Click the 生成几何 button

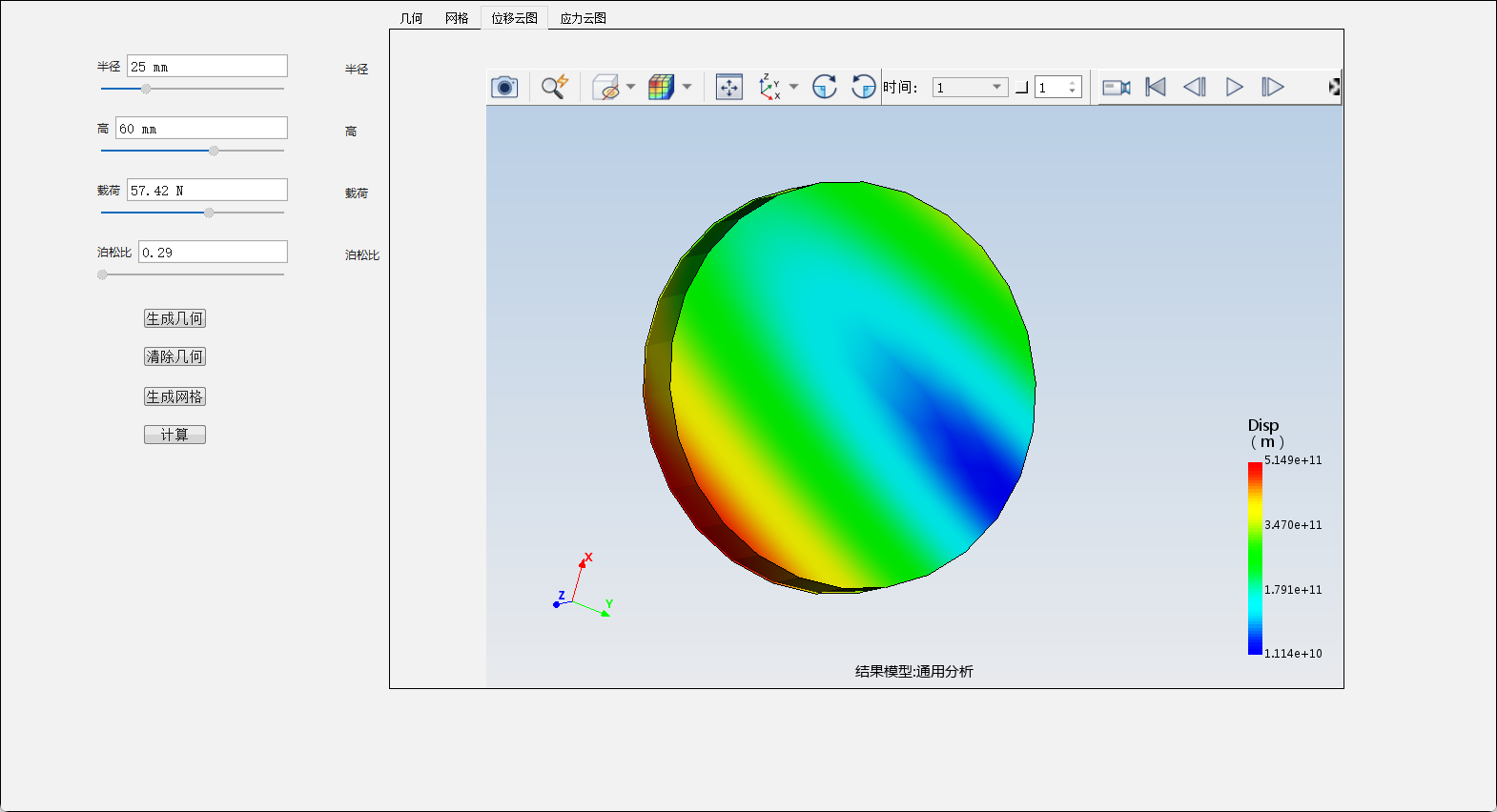click(174, 318)
